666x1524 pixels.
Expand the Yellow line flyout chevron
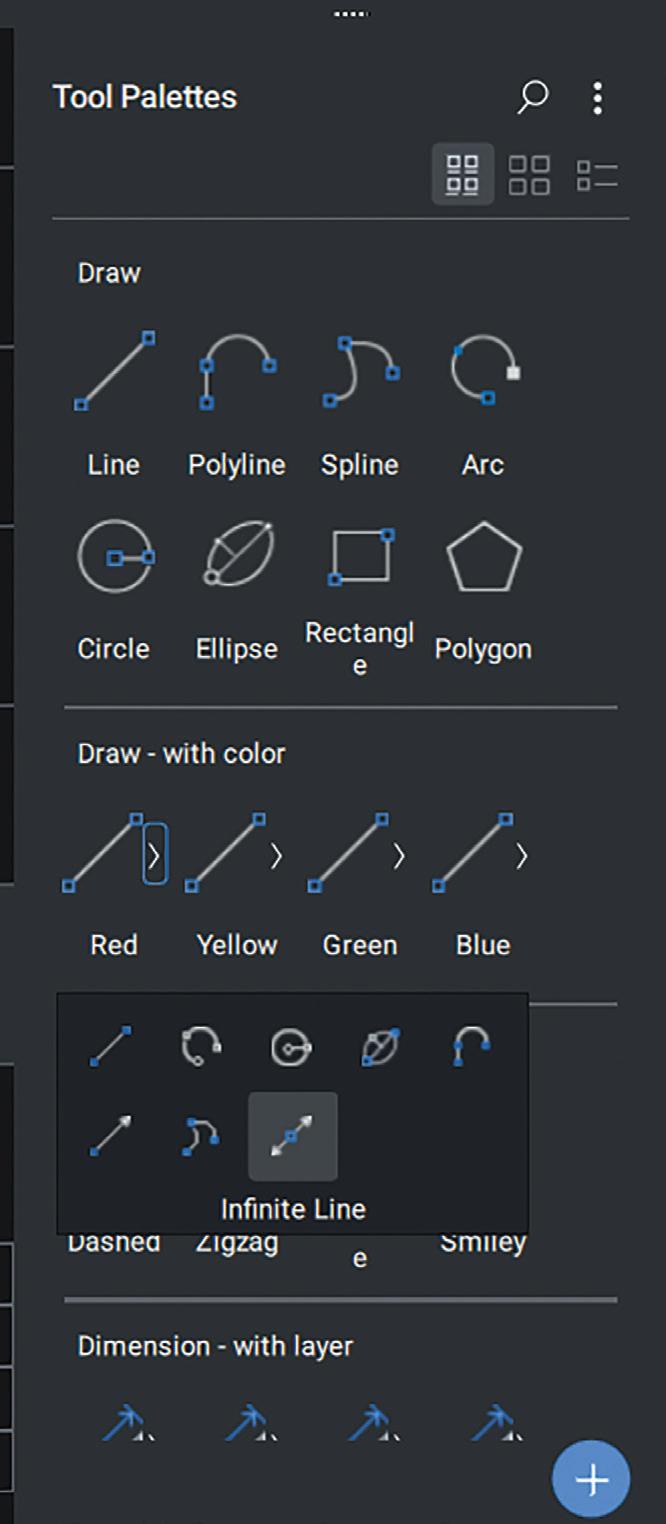coord(277,855)
